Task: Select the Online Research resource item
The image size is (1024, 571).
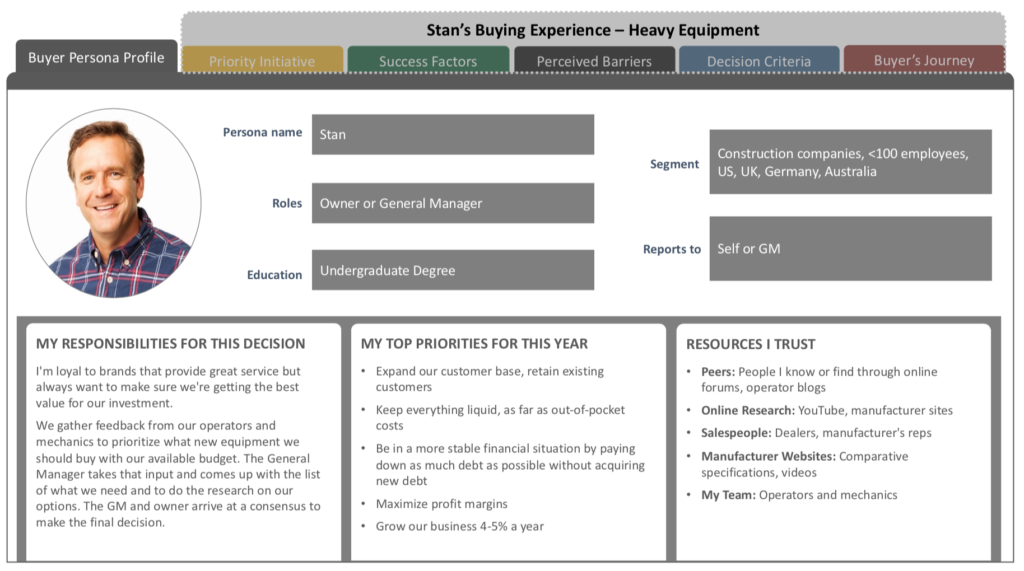Action: tap(826, 410)
